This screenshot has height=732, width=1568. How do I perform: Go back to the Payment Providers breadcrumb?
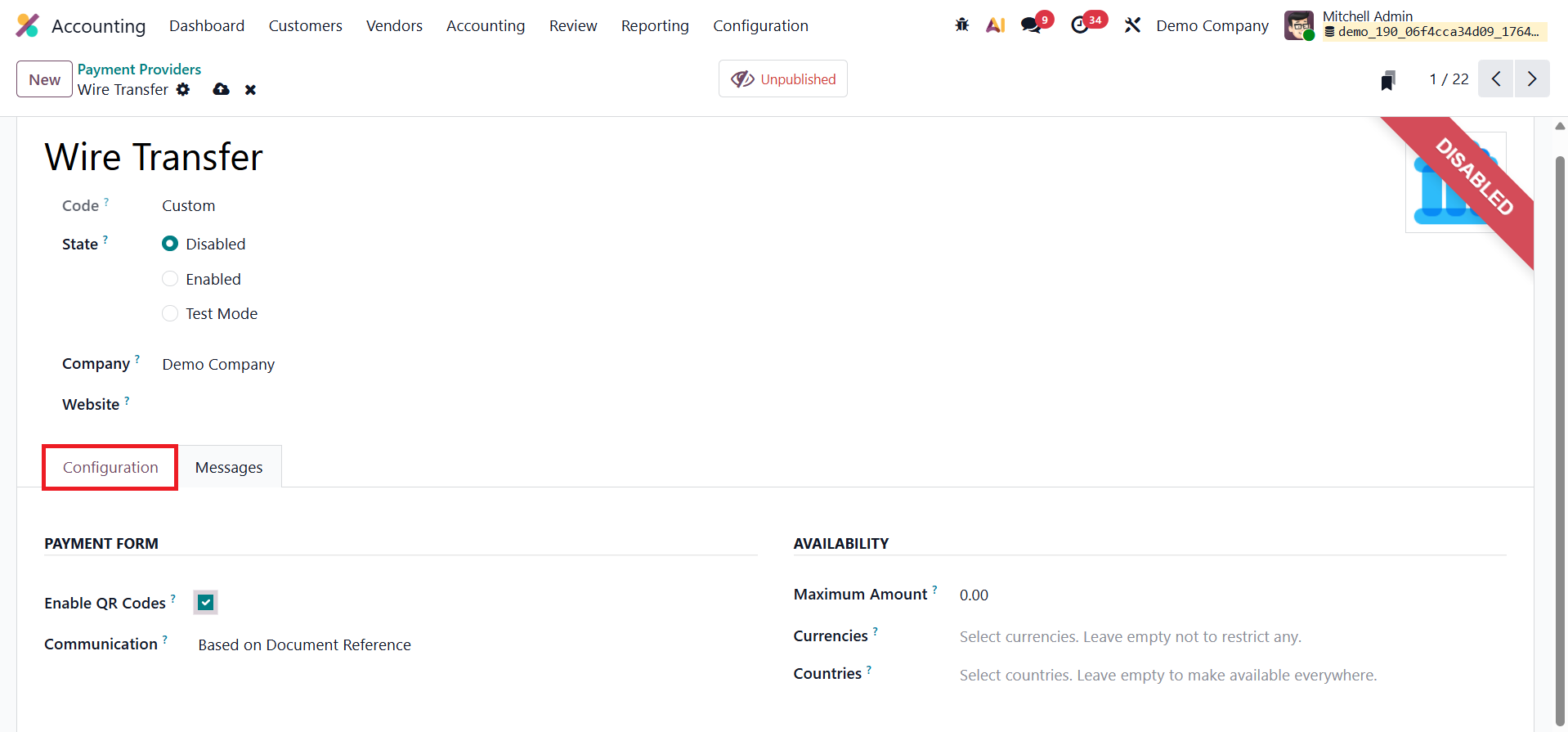click(139, 70)
